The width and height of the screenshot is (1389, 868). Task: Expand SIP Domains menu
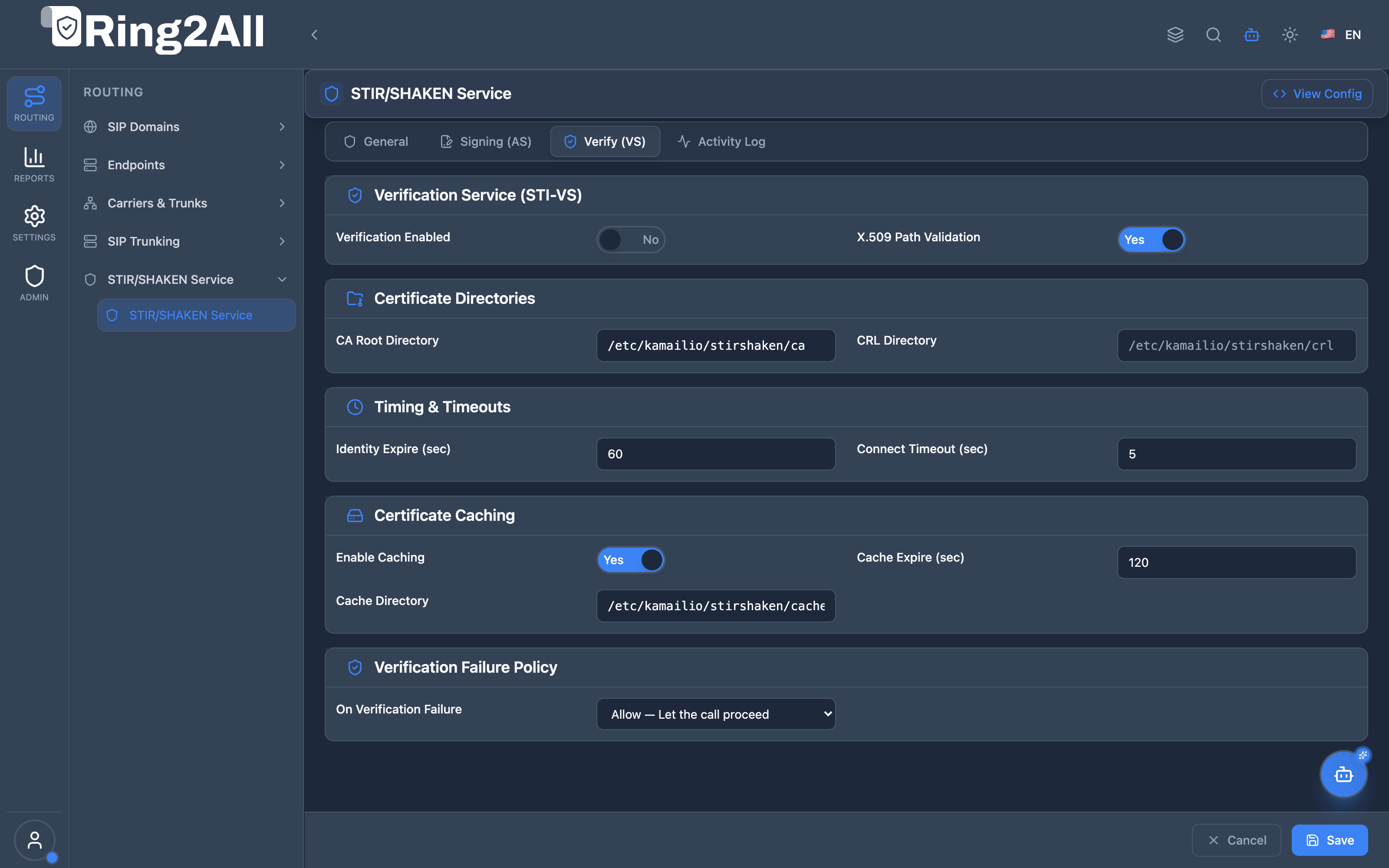[185, 127]
